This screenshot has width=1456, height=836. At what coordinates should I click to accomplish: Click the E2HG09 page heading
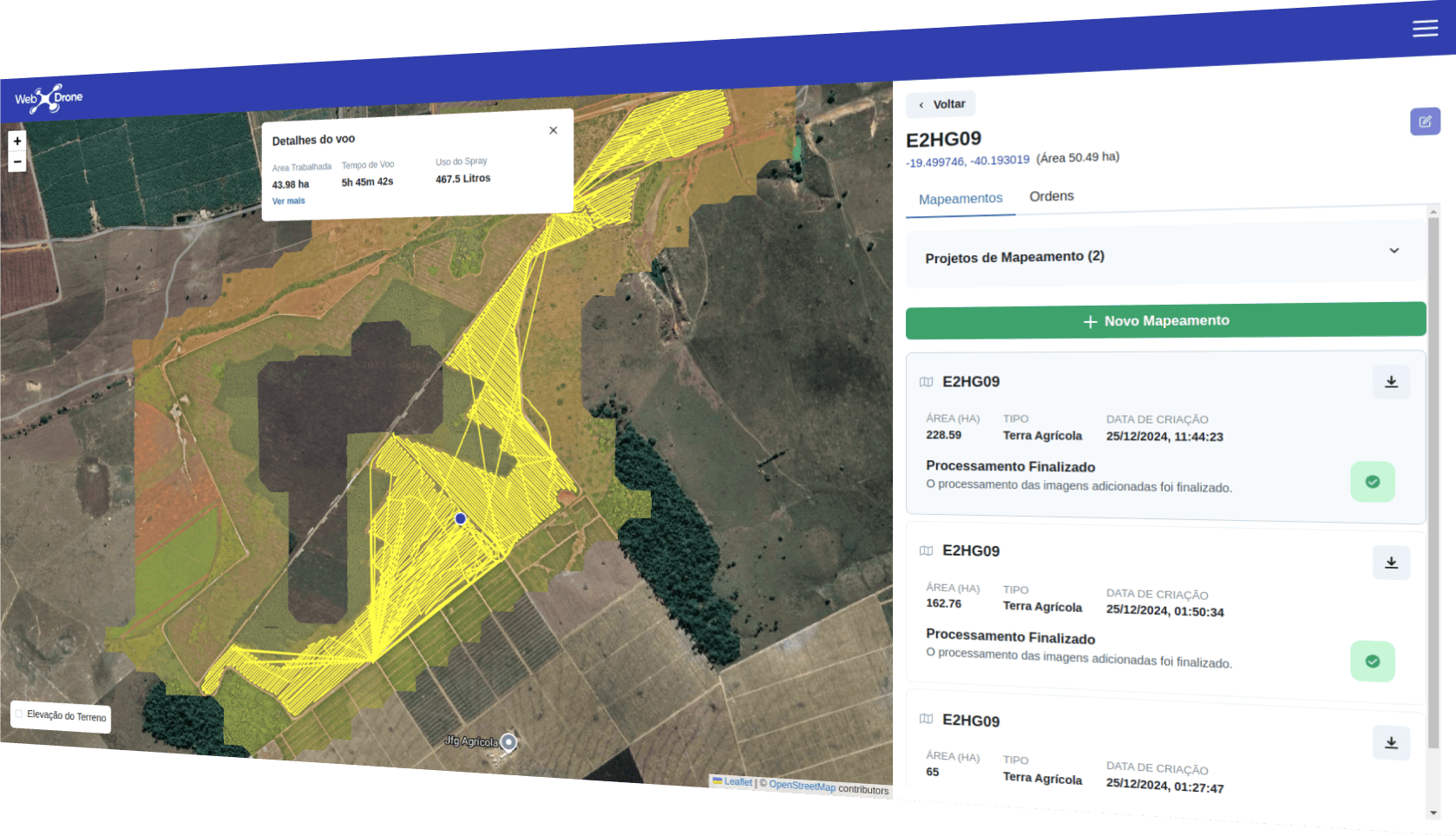click(944, 140)
